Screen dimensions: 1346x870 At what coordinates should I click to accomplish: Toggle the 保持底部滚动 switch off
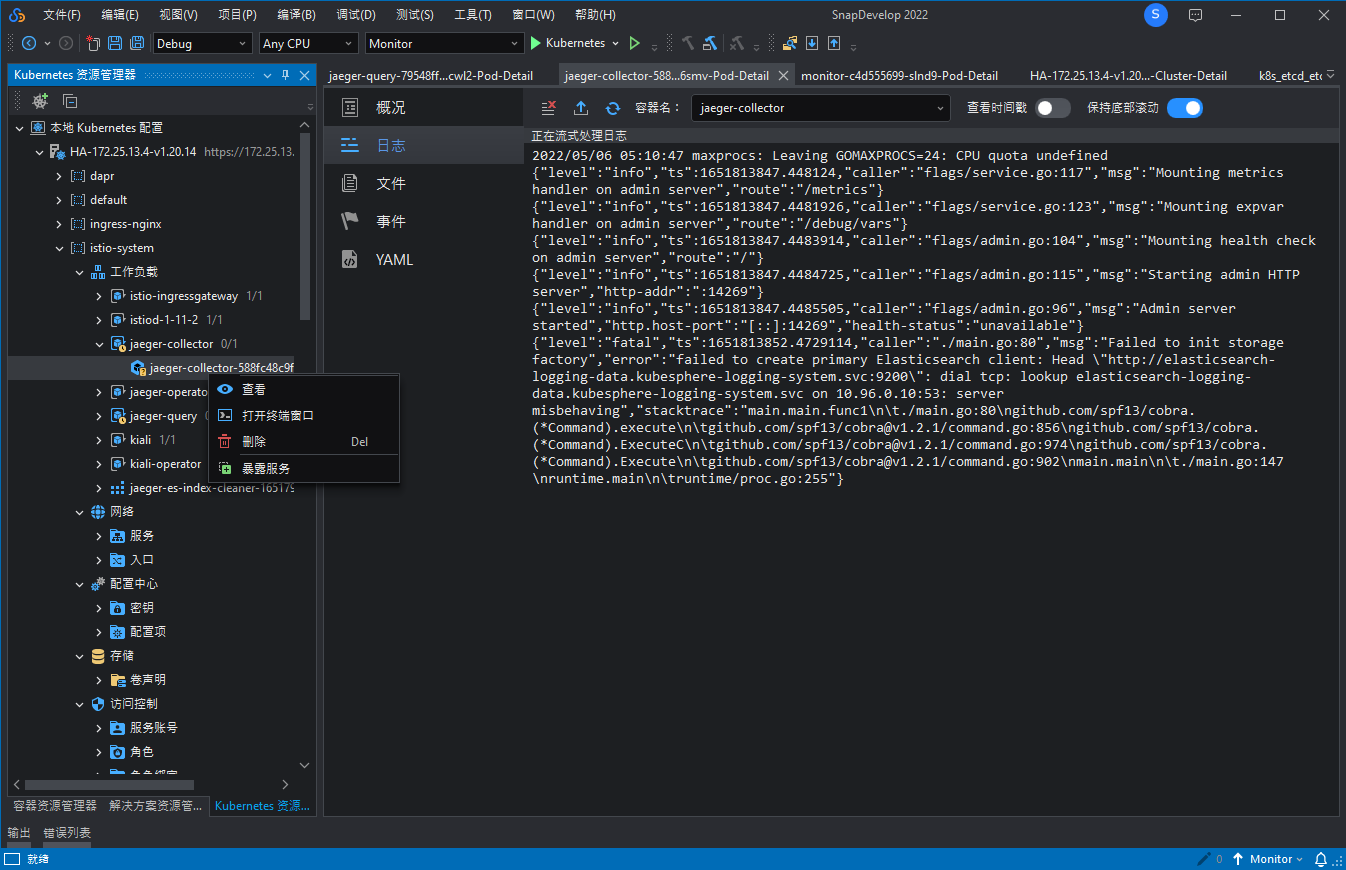[x=1185, y=108]
